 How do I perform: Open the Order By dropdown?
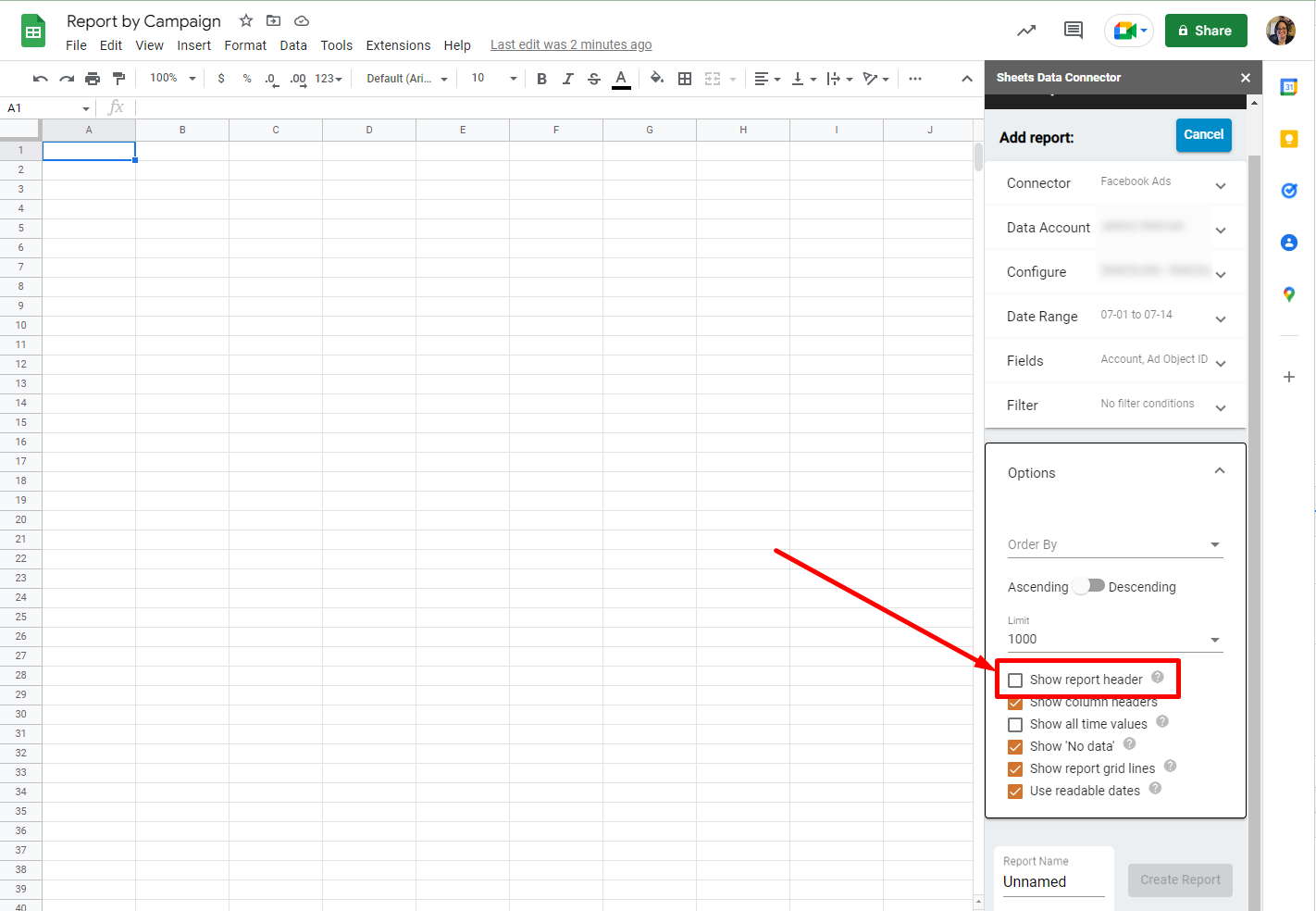coord(1114,544)
